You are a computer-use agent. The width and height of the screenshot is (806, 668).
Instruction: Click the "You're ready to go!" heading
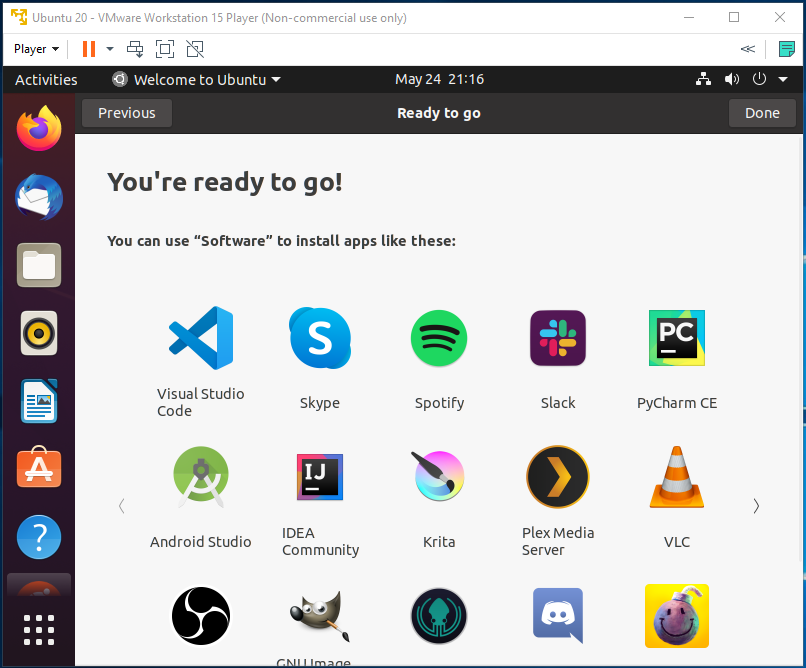pyautogui.click(x=225, y=182)
